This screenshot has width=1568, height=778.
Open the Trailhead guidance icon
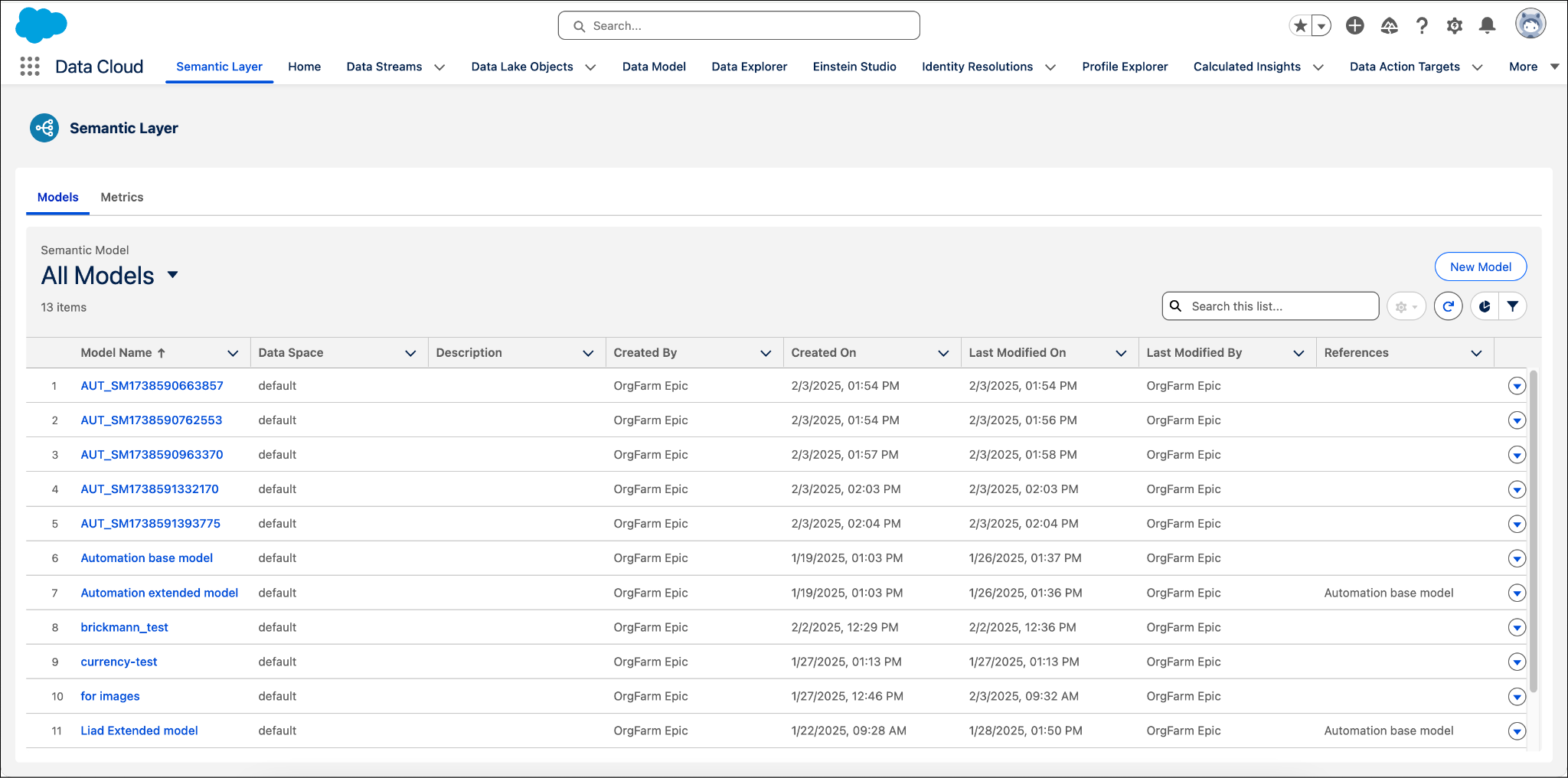[1389, 26]
